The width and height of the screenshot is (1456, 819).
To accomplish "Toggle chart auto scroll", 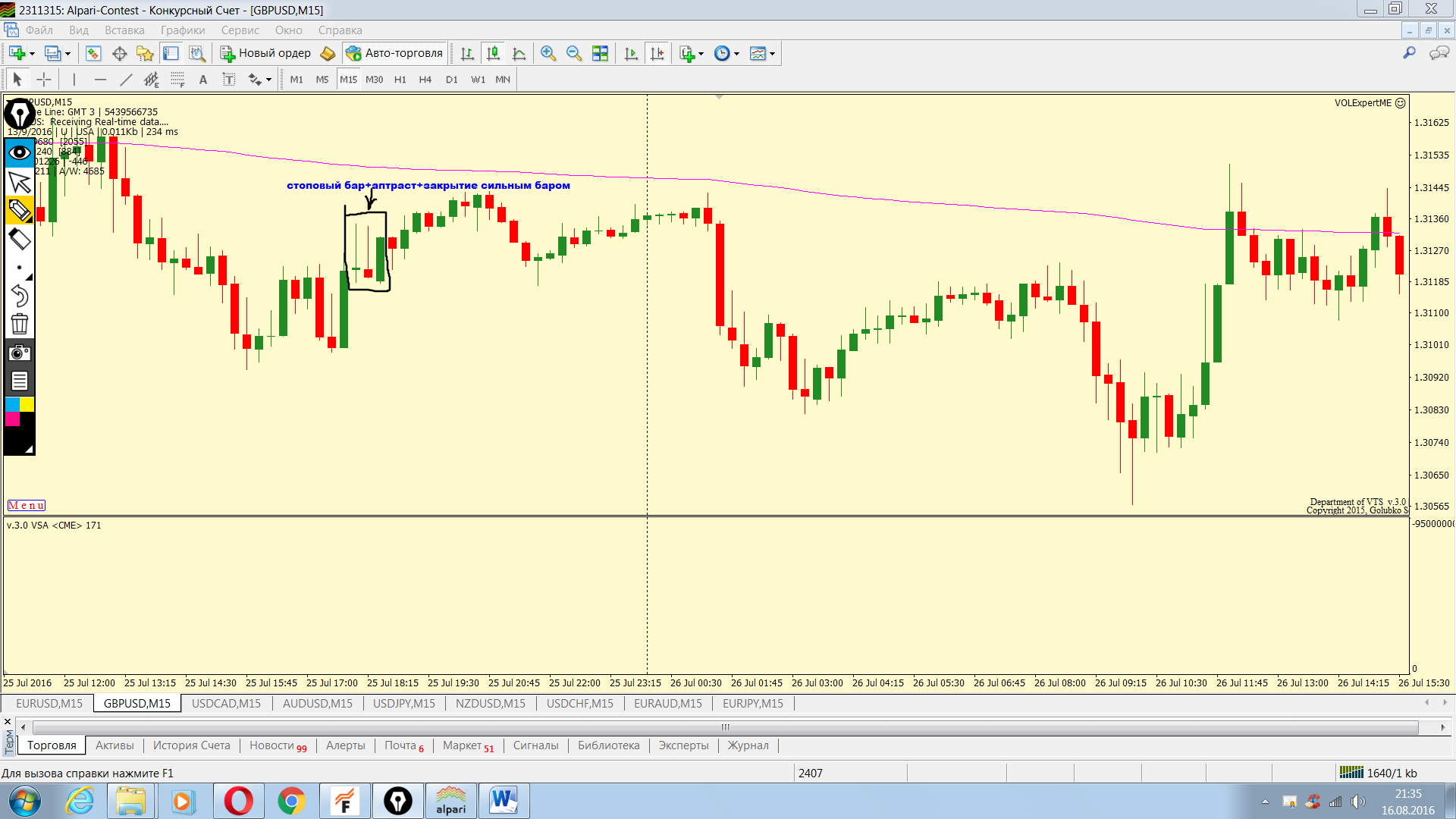I will coord(631,53).
